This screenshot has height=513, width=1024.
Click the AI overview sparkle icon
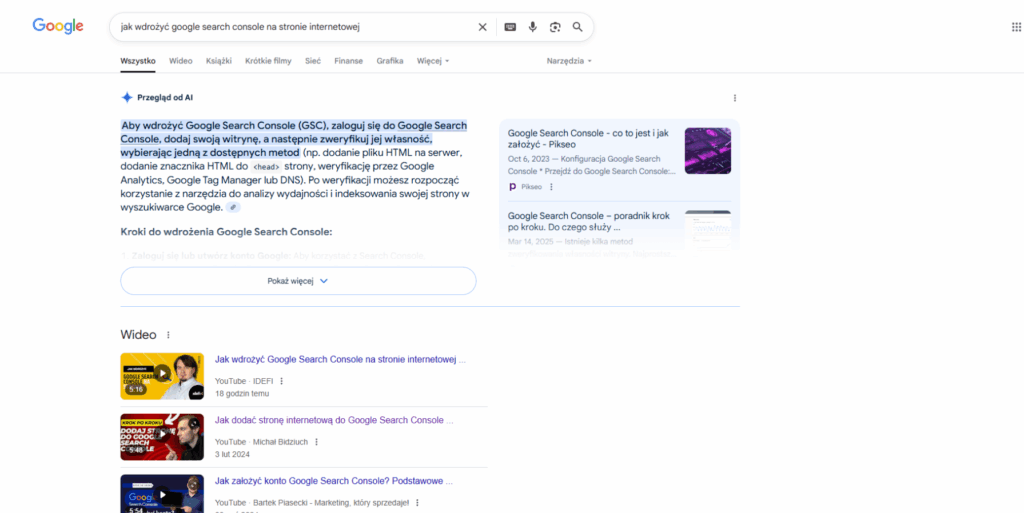click(x=127, y=97)
